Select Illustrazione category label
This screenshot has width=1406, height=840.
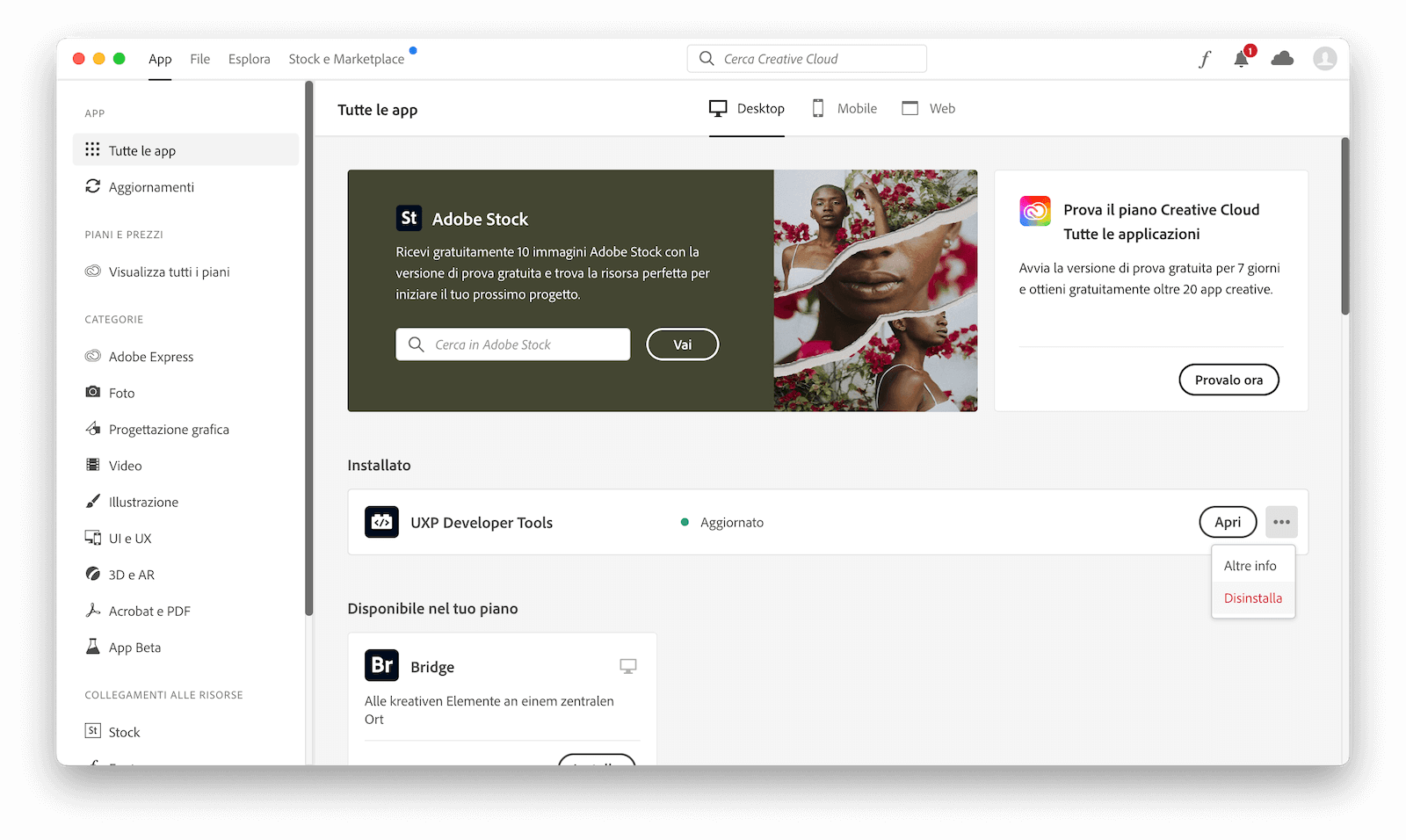tap(143, 502)
